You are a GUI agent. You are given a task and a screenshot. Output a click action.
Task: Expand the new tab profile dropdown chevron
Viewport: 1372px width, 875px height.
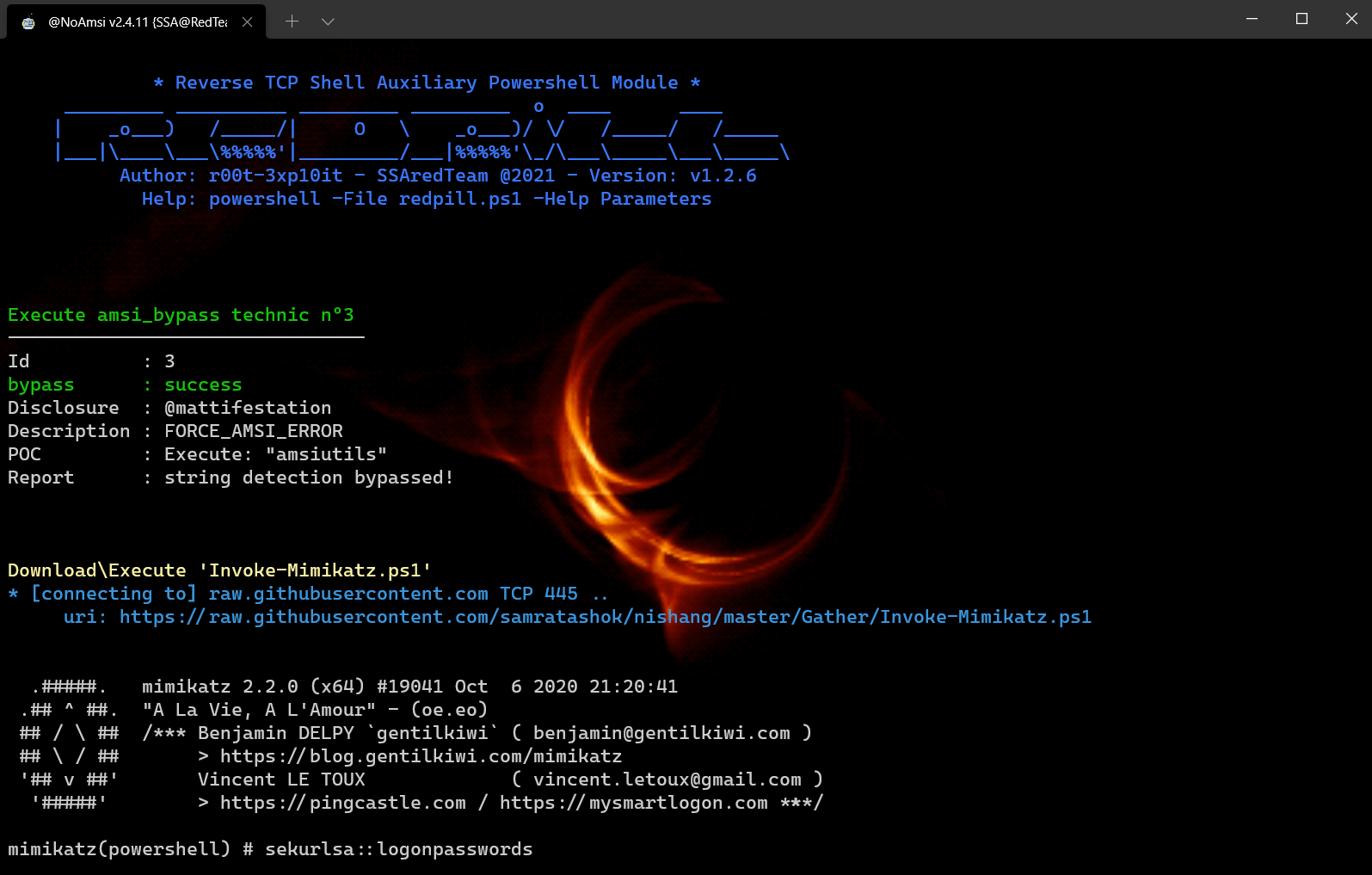328,22
